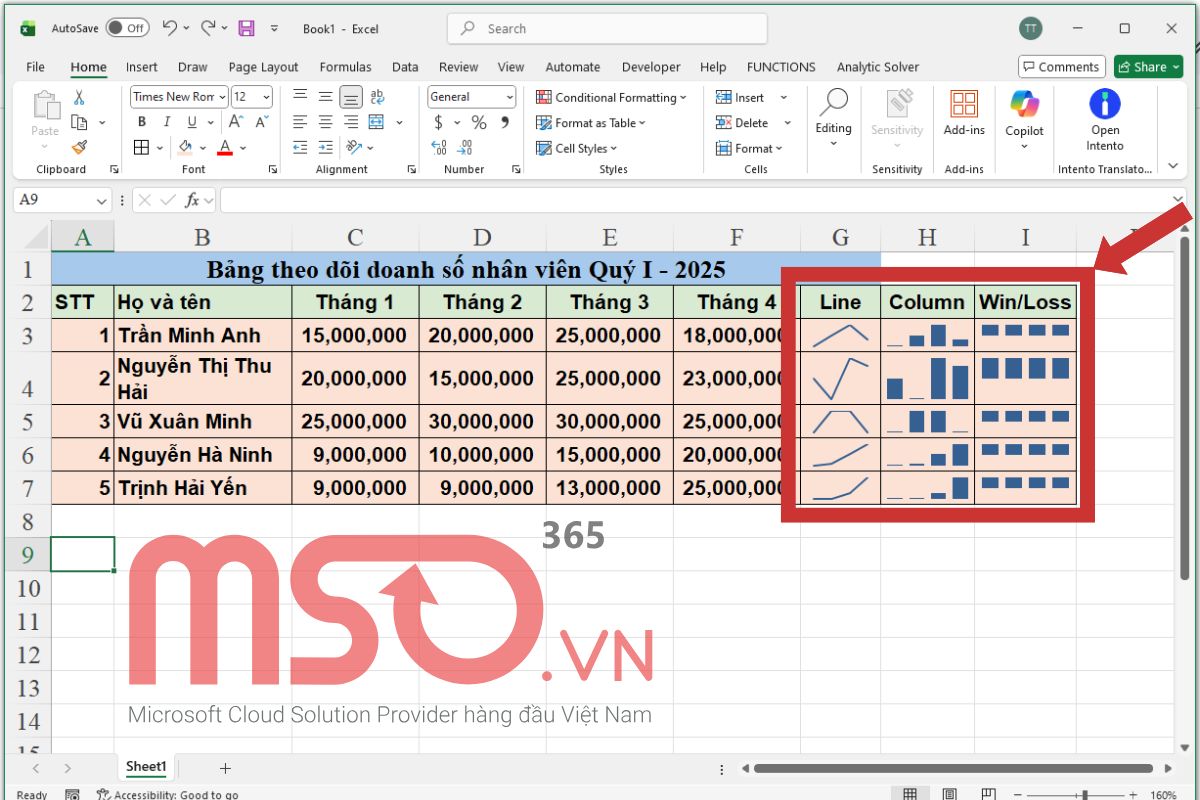Click Comma Style icon

[505, 122]
